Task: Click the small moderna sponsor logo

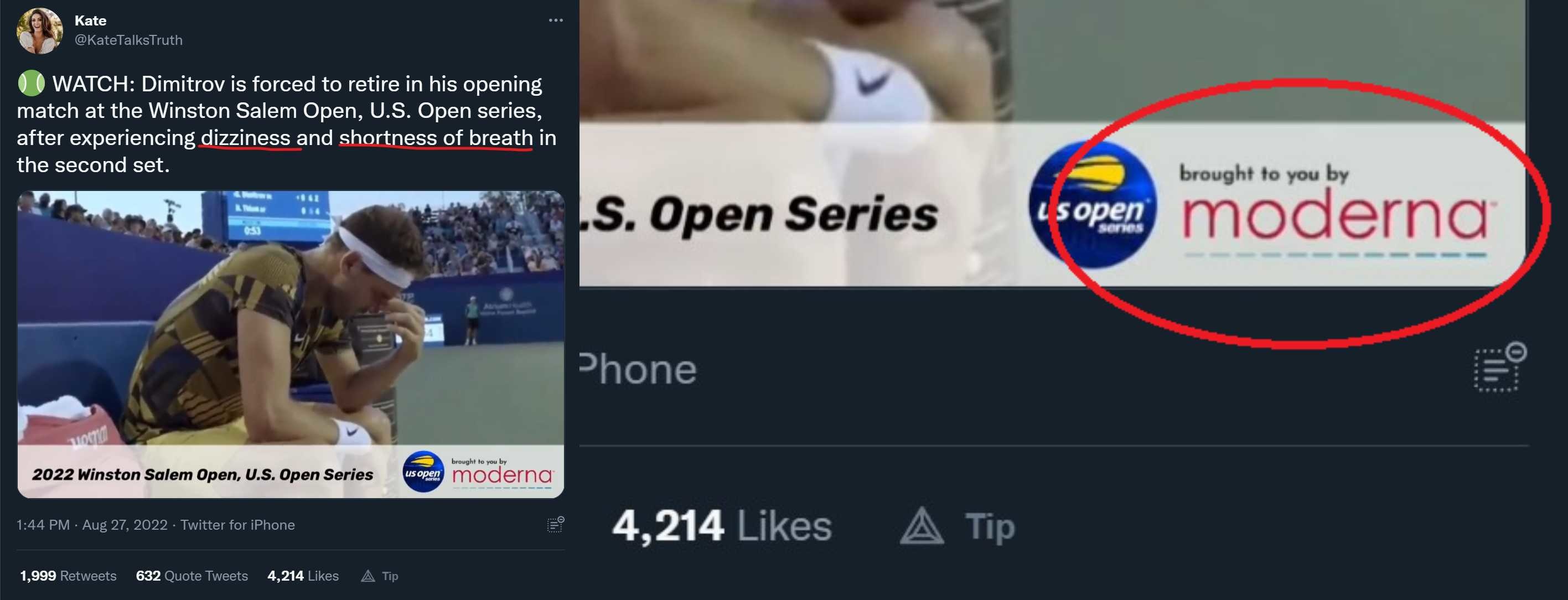Action: click(x=502, y=473)
